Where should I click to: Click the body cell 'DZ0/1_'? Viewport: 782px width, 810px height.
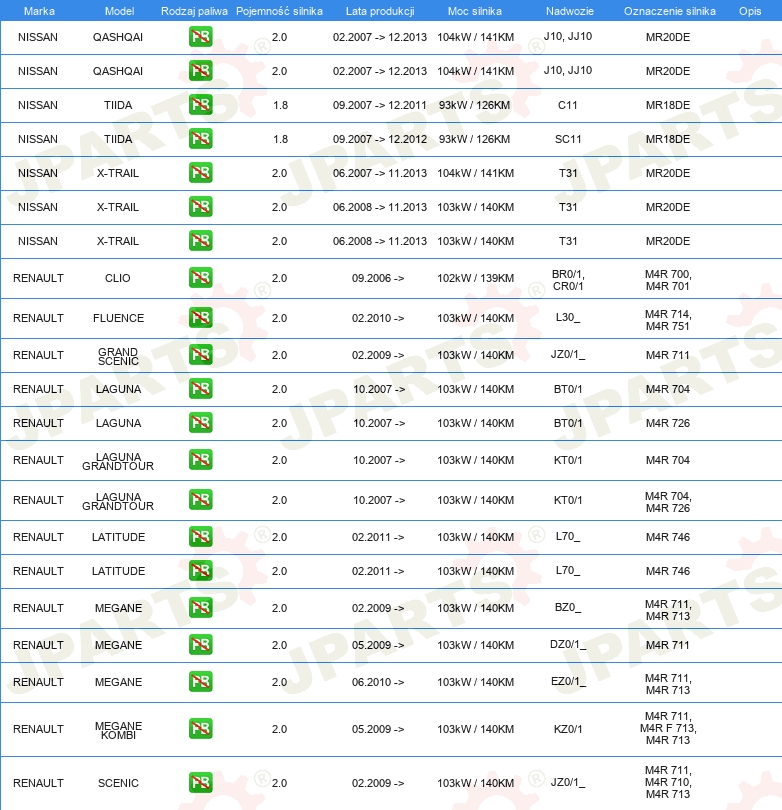point(568,645)
